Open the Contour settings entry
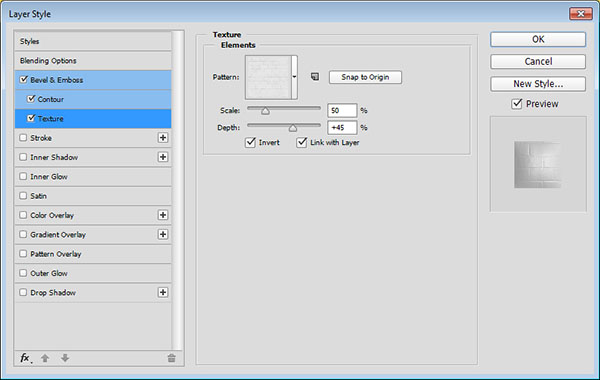This screenshot has height=380, width=600. 93,99
